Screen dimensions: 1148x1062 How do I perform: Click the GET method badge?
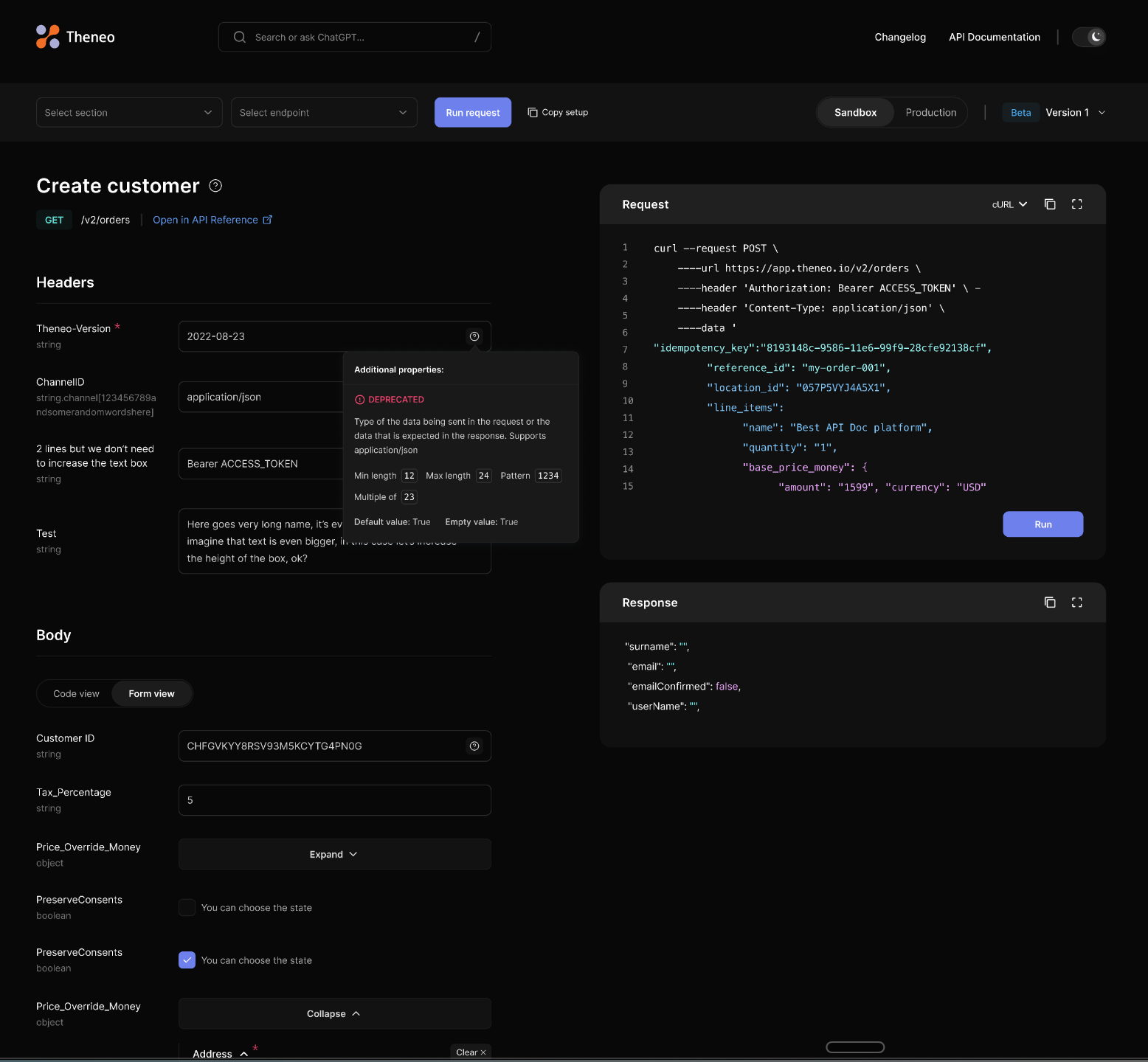point(55,220)
